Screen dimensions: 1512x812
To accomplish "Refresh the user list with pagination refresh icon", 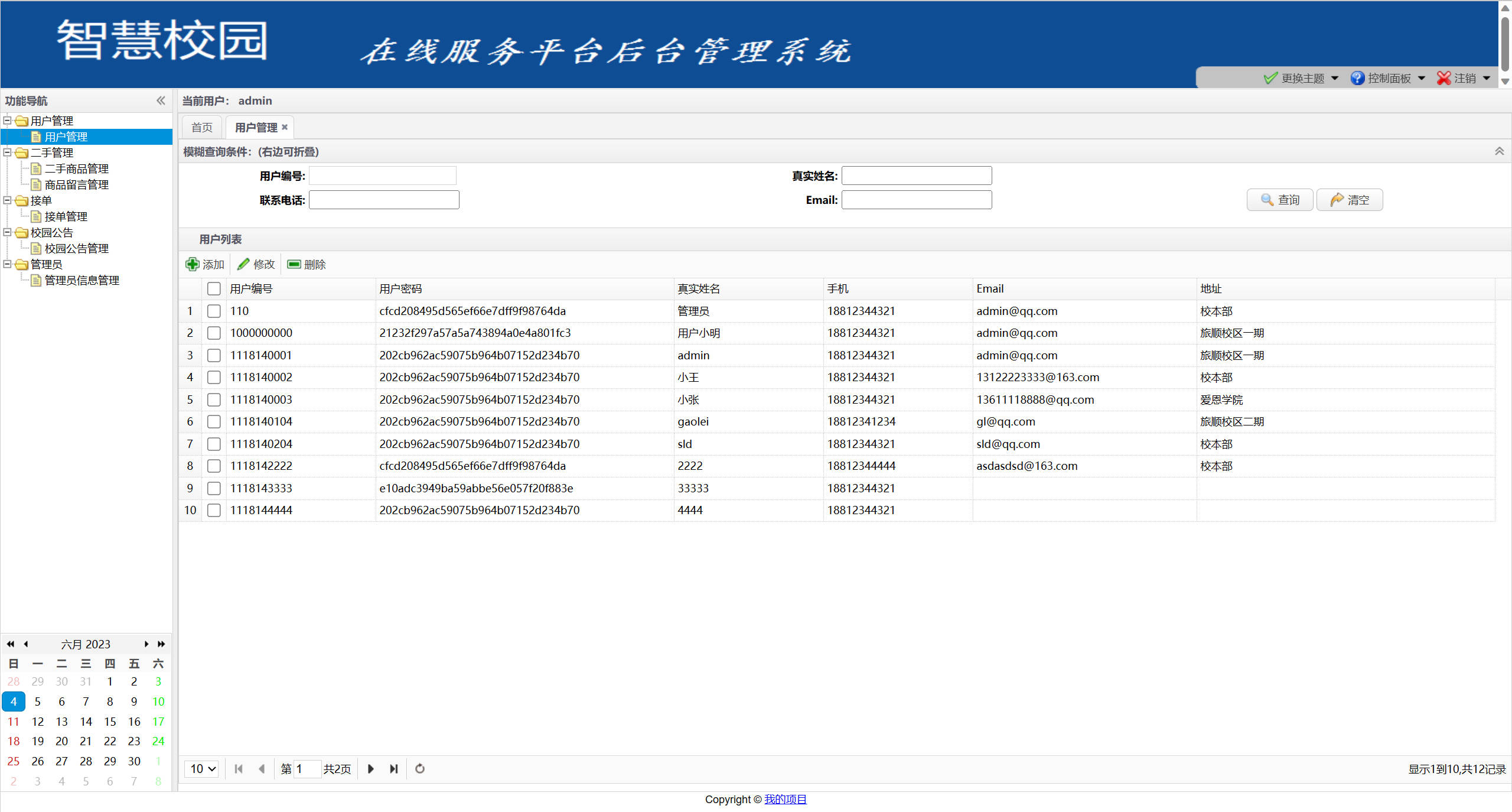I will pos(419,769).
